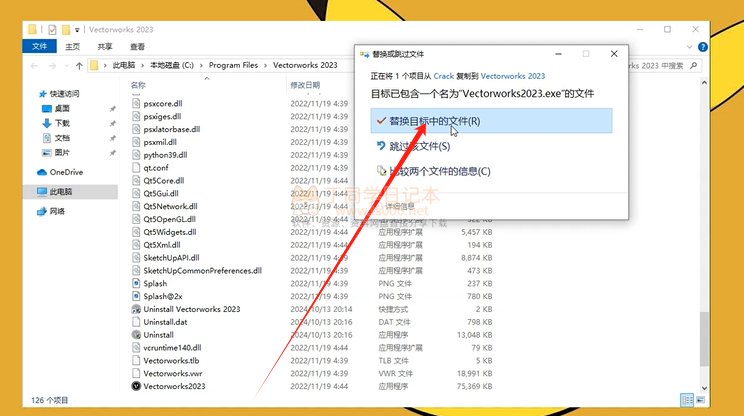744x416 pixels.
Task: Click the Uninstall application icon
Action: [136, 334]
